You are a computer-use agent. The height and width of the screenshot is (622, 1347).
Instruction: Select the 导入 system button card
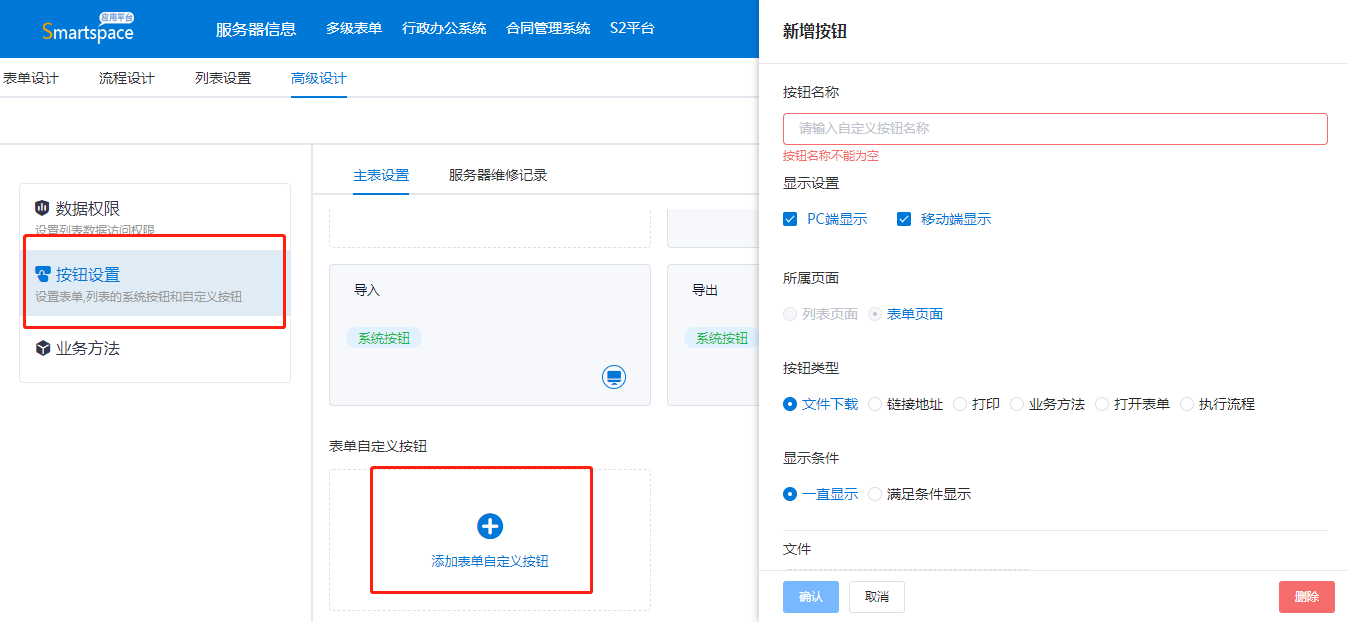tap(490, 335)
